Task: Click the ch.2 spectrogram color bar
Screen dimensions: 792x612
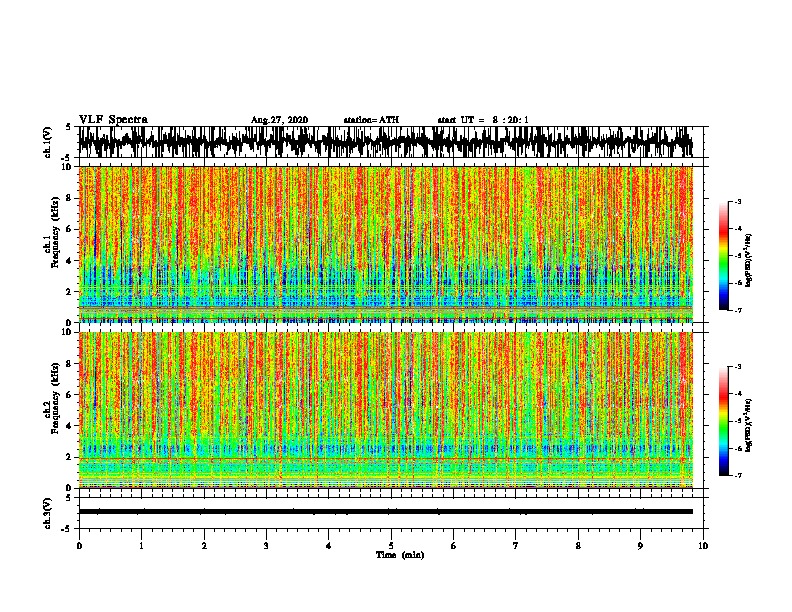Action: 723,421
